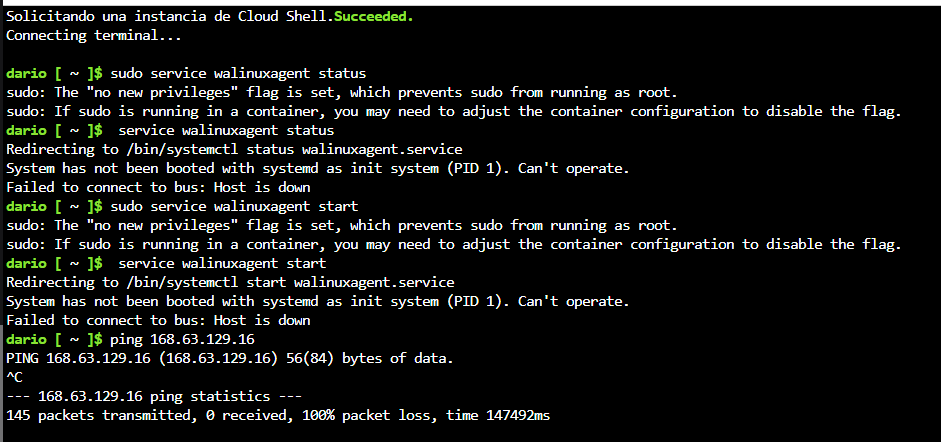Click 'Redirecting to /bin/systemctl status walinuxagent.service' line
This screenshot has width=941, height=442.
(x=234, y=149)
